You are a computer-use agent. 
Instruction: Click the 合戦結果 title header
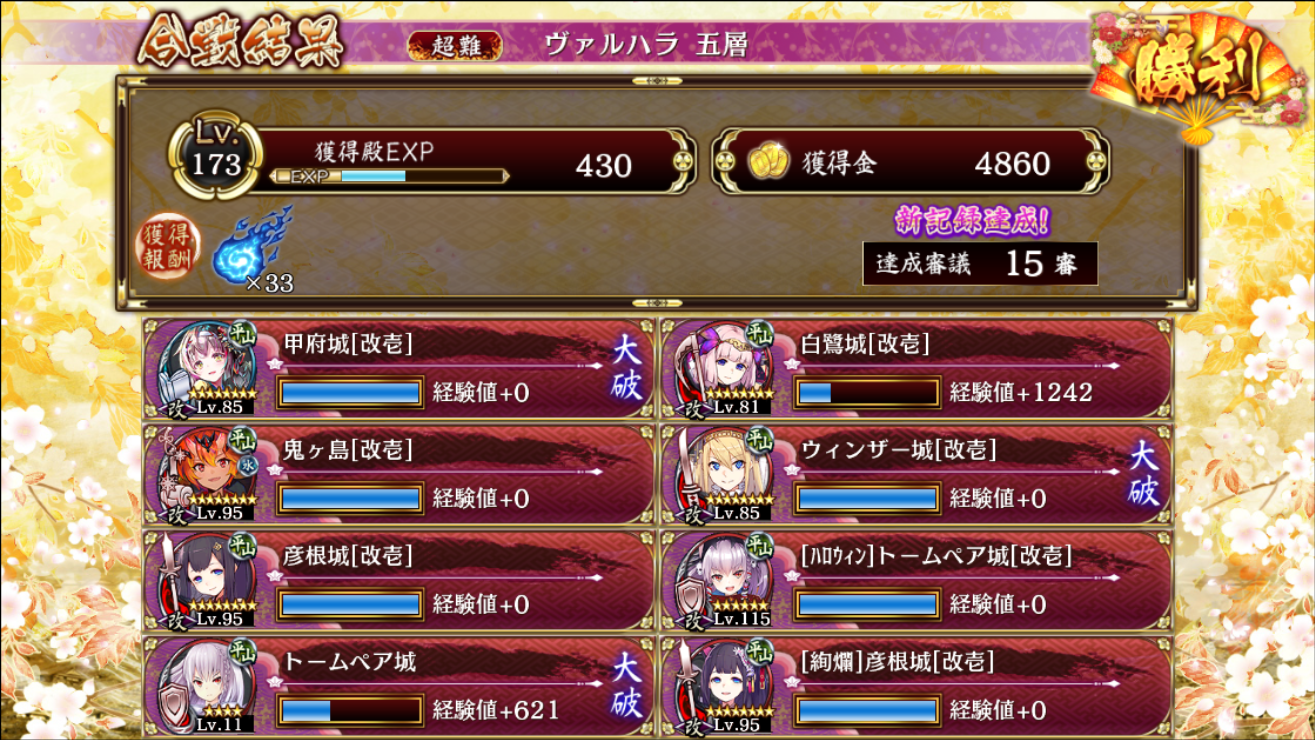click(x=240, y=42)
